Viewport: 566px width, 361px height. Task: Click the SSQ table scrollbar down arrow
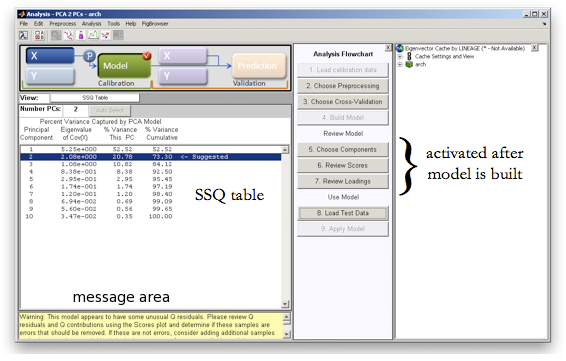click(285, 304)
